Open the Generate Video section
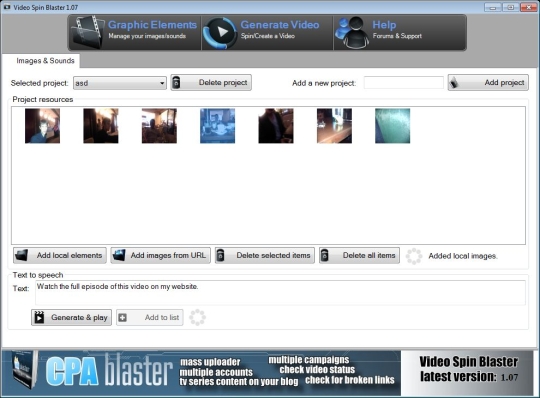Screen dimensions: 540x398 point(267,32)
